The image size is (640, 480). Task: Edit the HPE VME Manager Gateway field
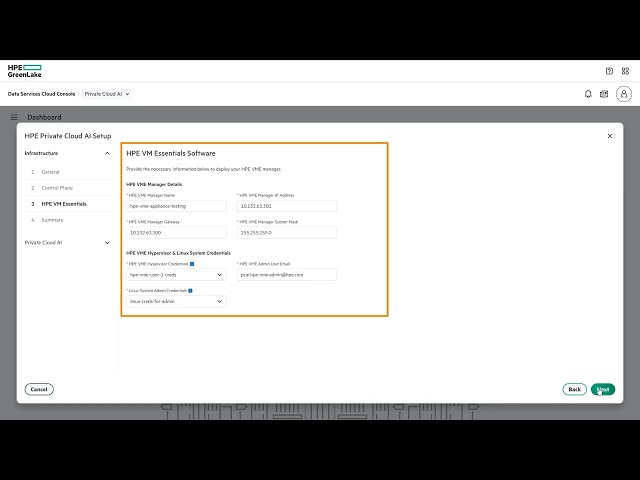(176, 233)
